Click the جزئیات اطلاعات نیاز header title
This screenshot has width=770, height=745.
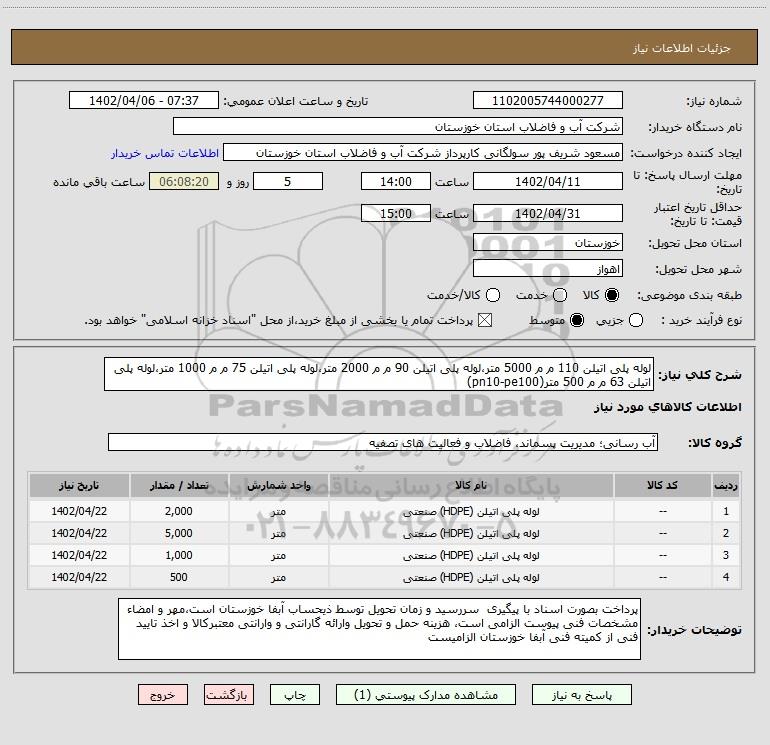(x=681, y=48)
